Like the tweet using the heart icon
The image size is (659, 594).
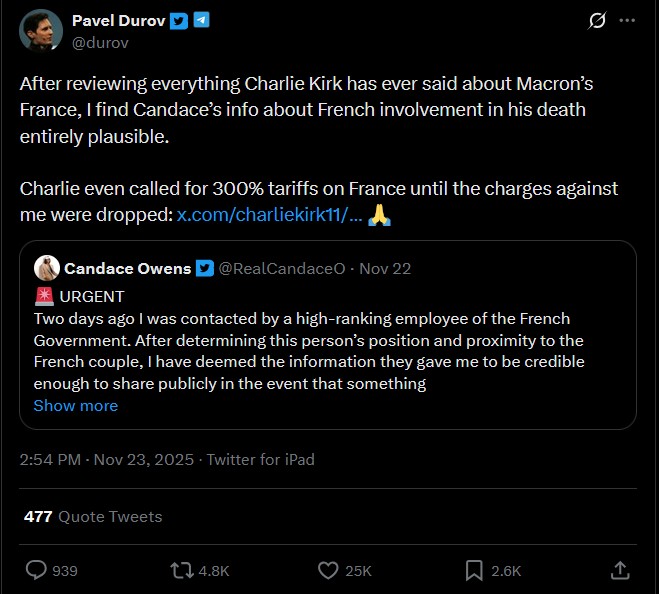click(x=328, y=570)
